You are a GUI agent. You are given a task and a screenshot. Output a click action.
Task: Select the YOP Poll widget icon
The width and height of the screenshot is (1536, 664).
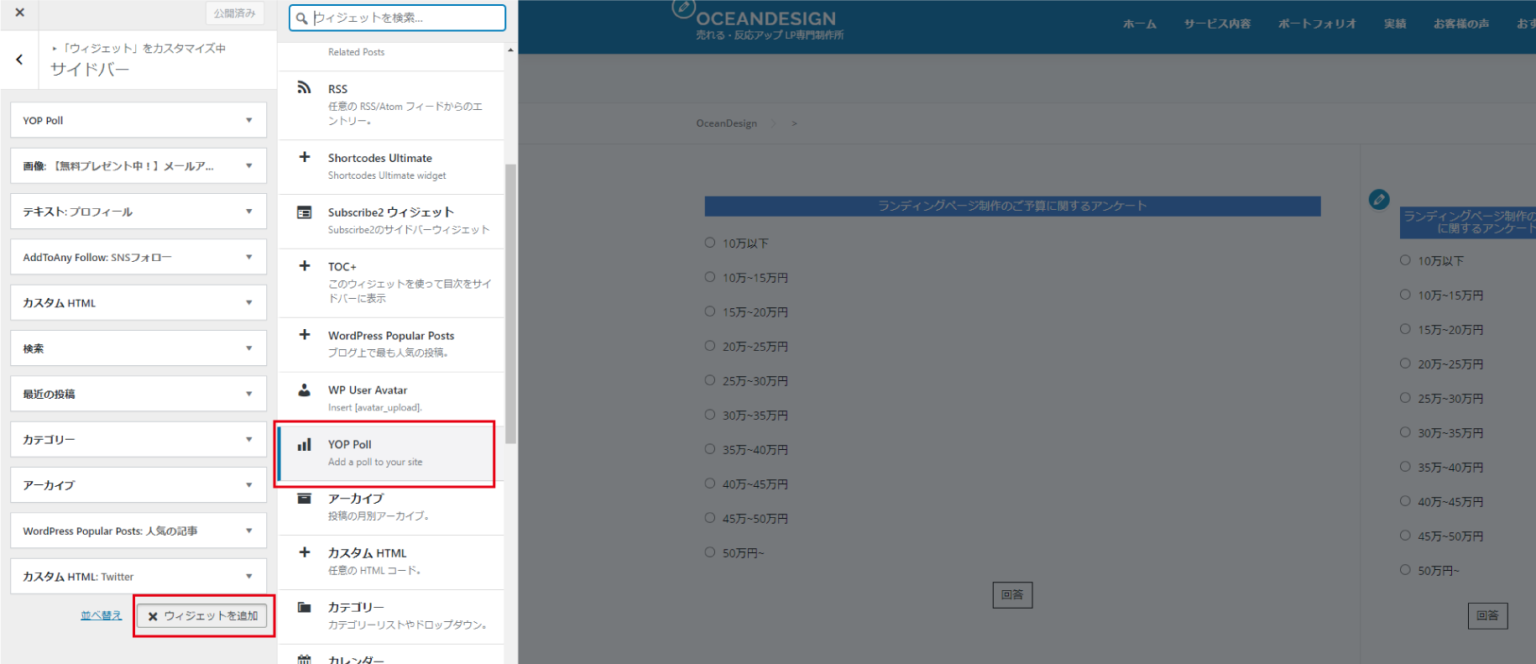coord(305,444)
